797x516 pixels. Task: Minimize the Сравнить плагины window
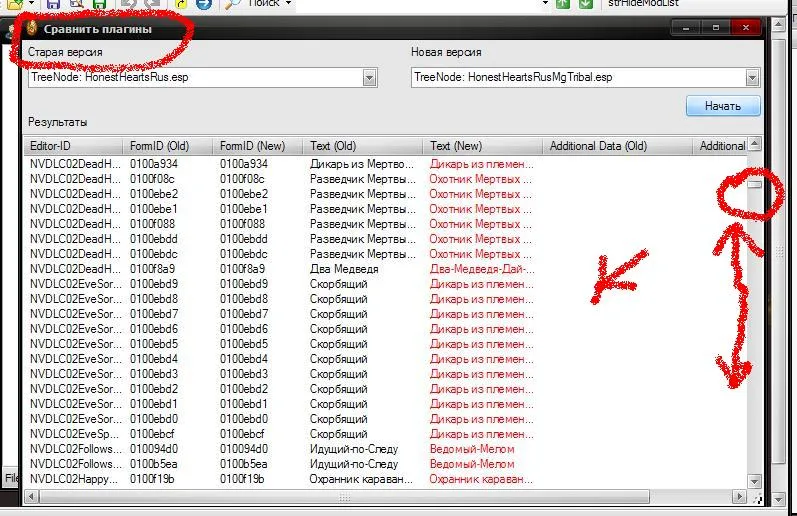686,28
